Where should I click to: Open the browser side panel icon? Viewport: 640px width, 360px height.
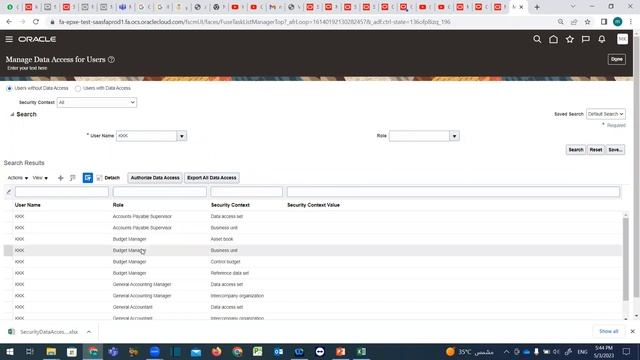pyautogui.click(x=604, y=22)
